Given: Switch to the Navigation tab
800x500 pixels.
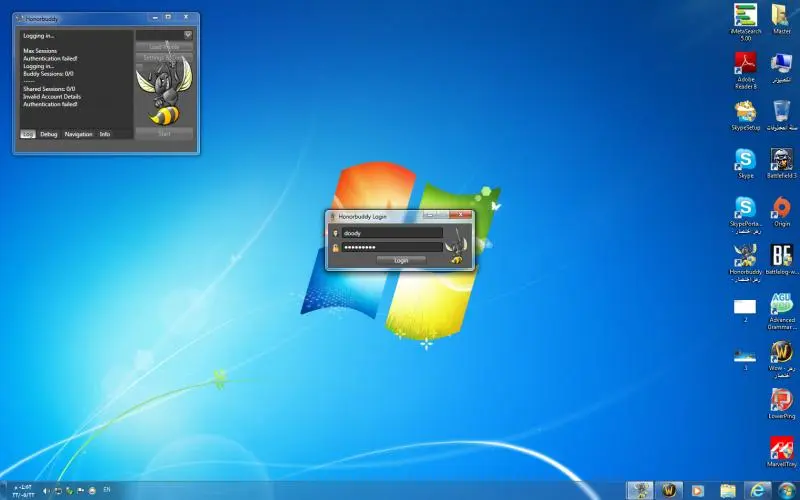Looking at the screenshot, I should 79,134.
